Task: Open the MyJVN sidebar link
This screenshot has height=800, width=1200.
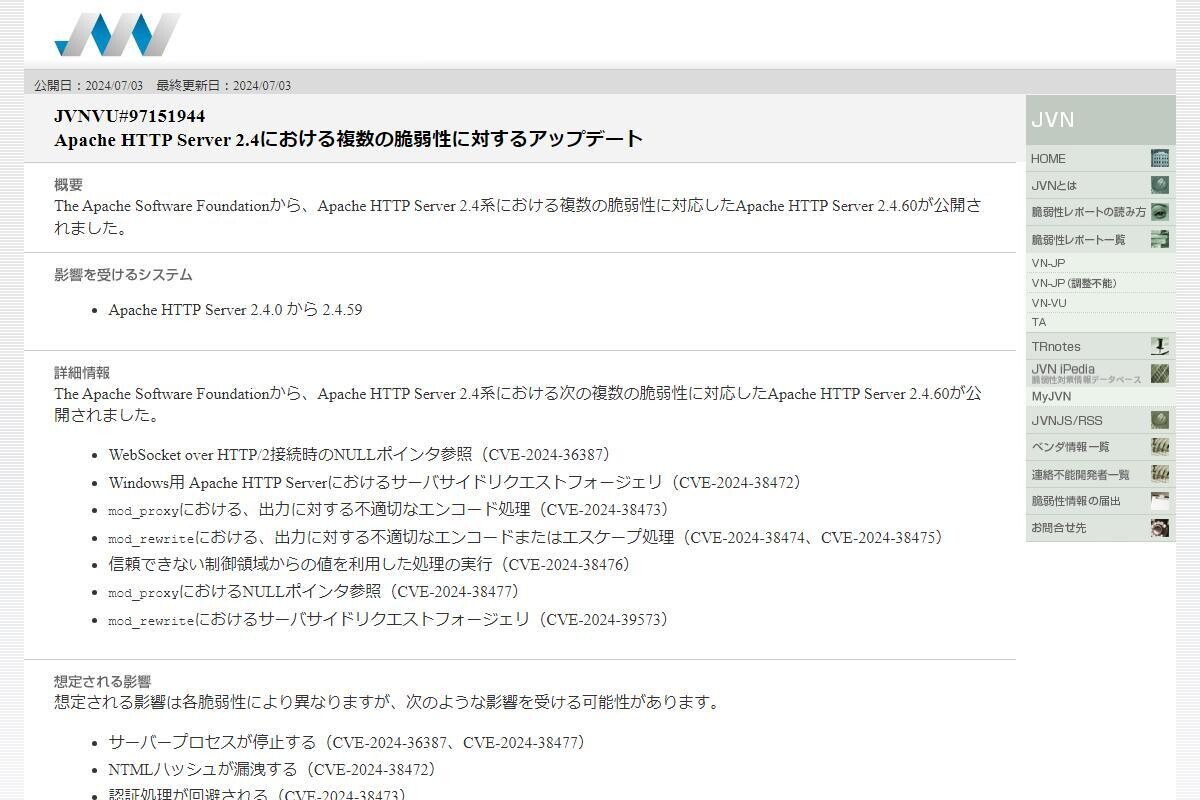Action: 1051,397
